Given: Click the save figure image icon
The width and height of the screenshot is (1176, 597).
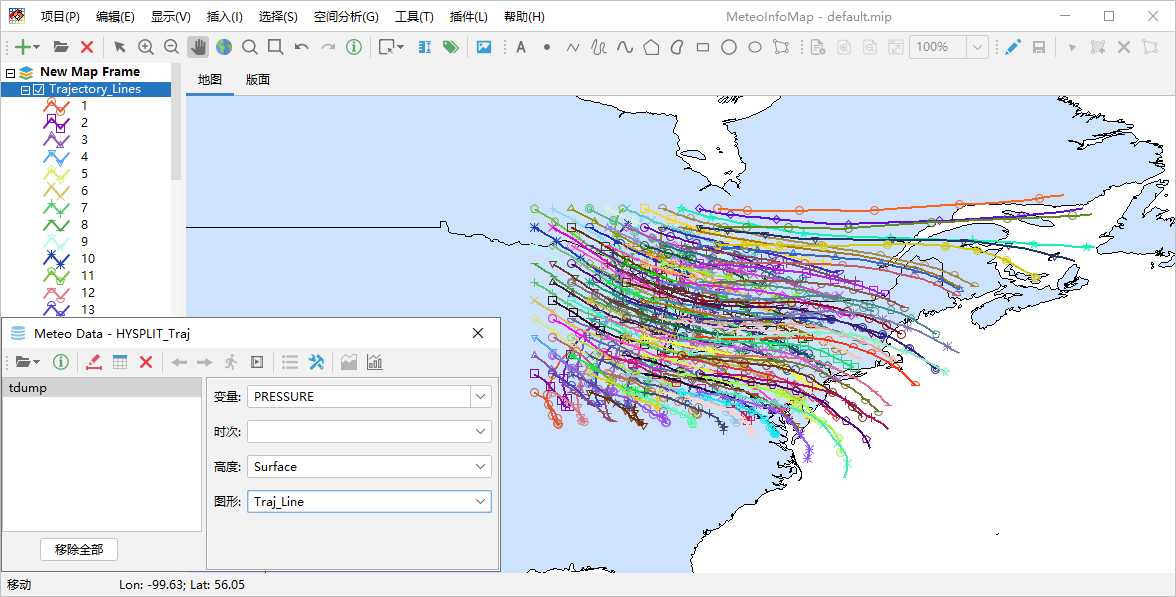Looking at the screenshot, I should 484,47.
